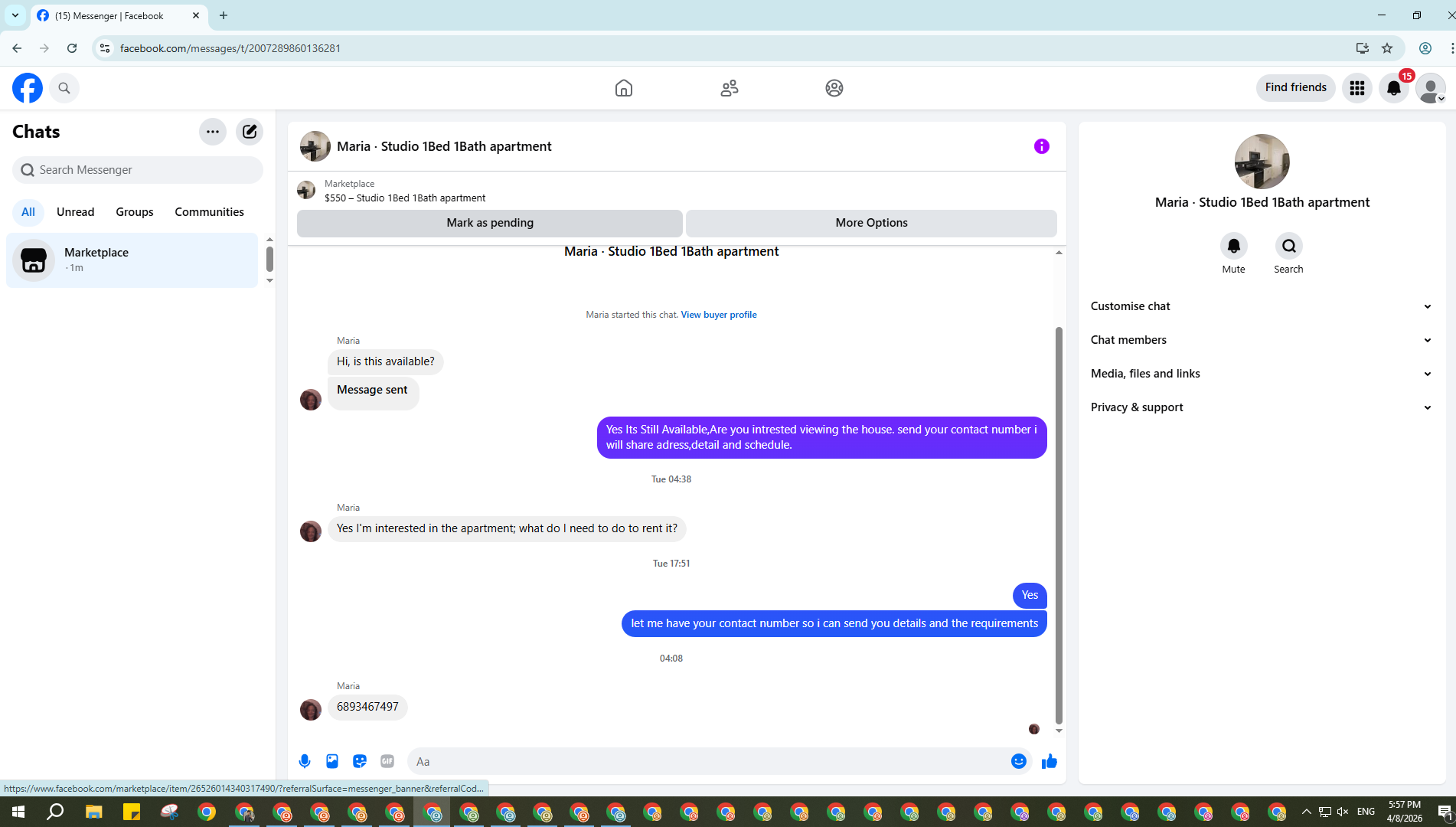Click the 'Hi, is this available?' message
The image size is (1456, 827).
(386, 361)
